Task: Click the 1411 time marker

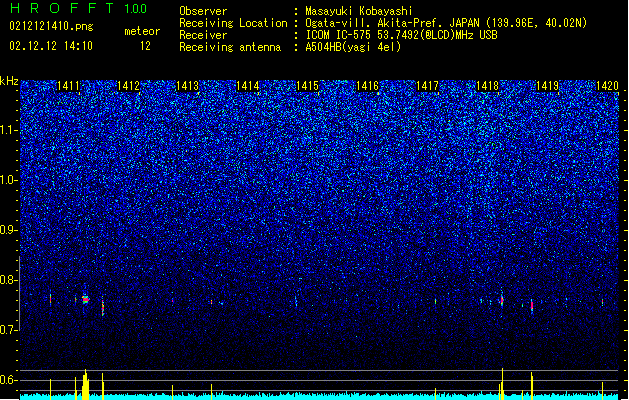Action: (x=68, y=86)
